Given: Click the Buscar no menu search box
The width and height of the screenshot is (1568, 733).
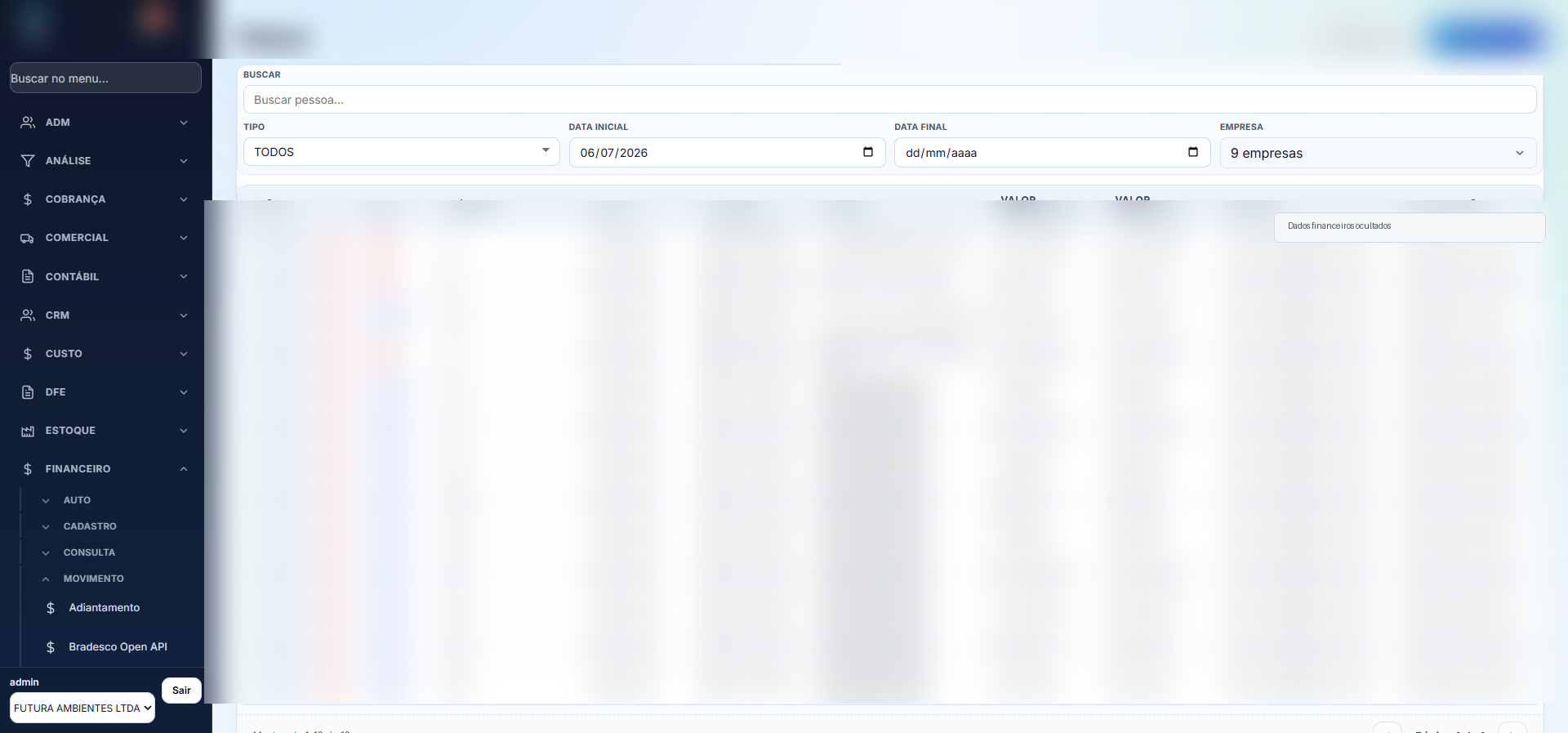Looking at the screenshot, I should coord(105,78).
